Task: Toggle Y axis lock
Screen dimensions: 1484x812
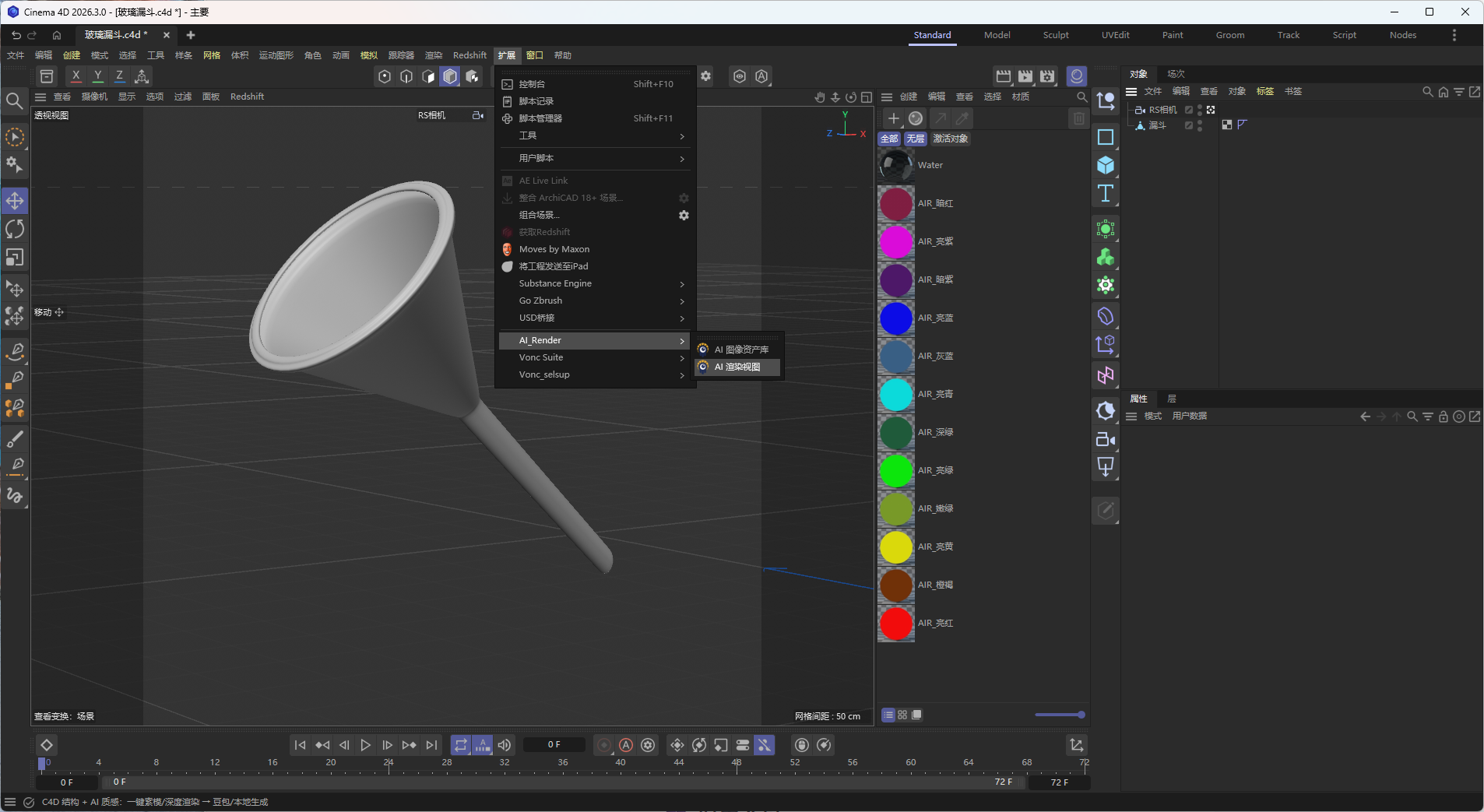Action: coord(97,76)
